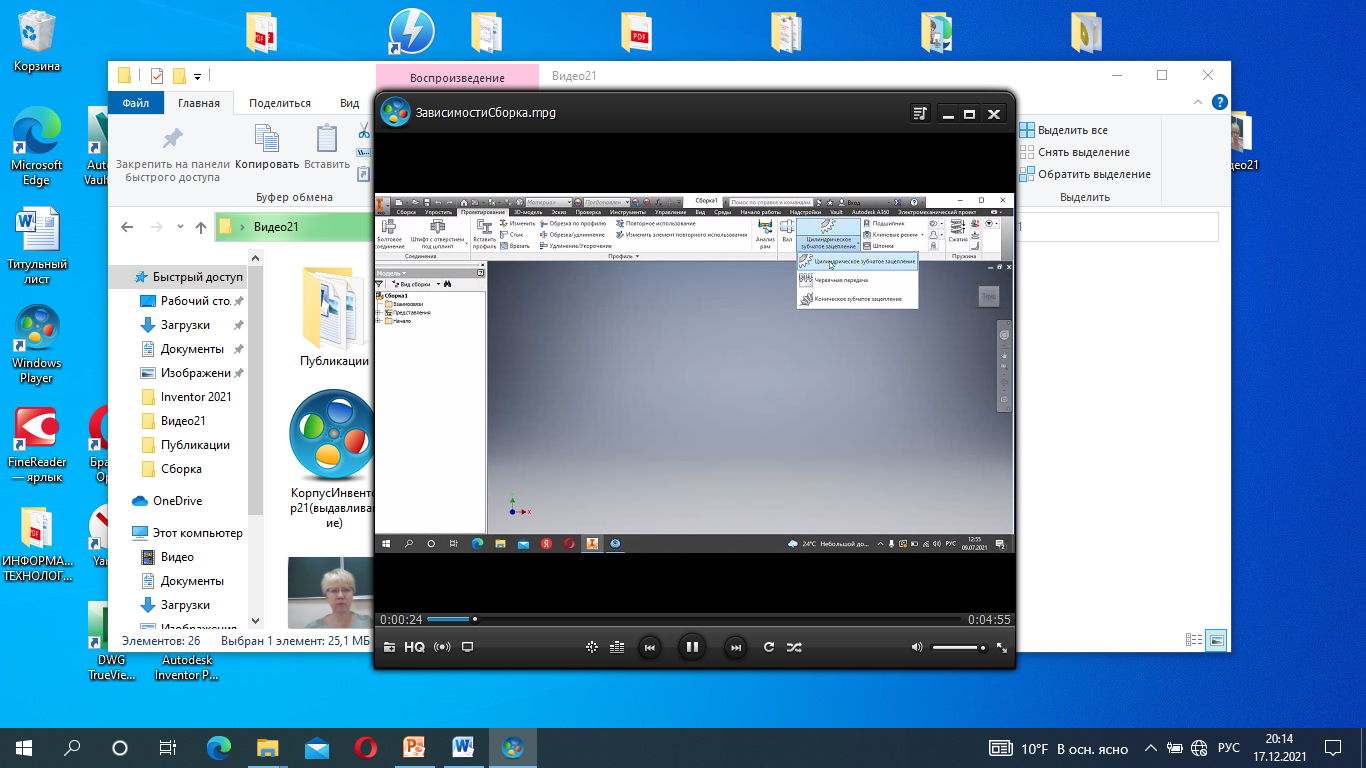Mute the player with the speaker icon

click(917, 647)
